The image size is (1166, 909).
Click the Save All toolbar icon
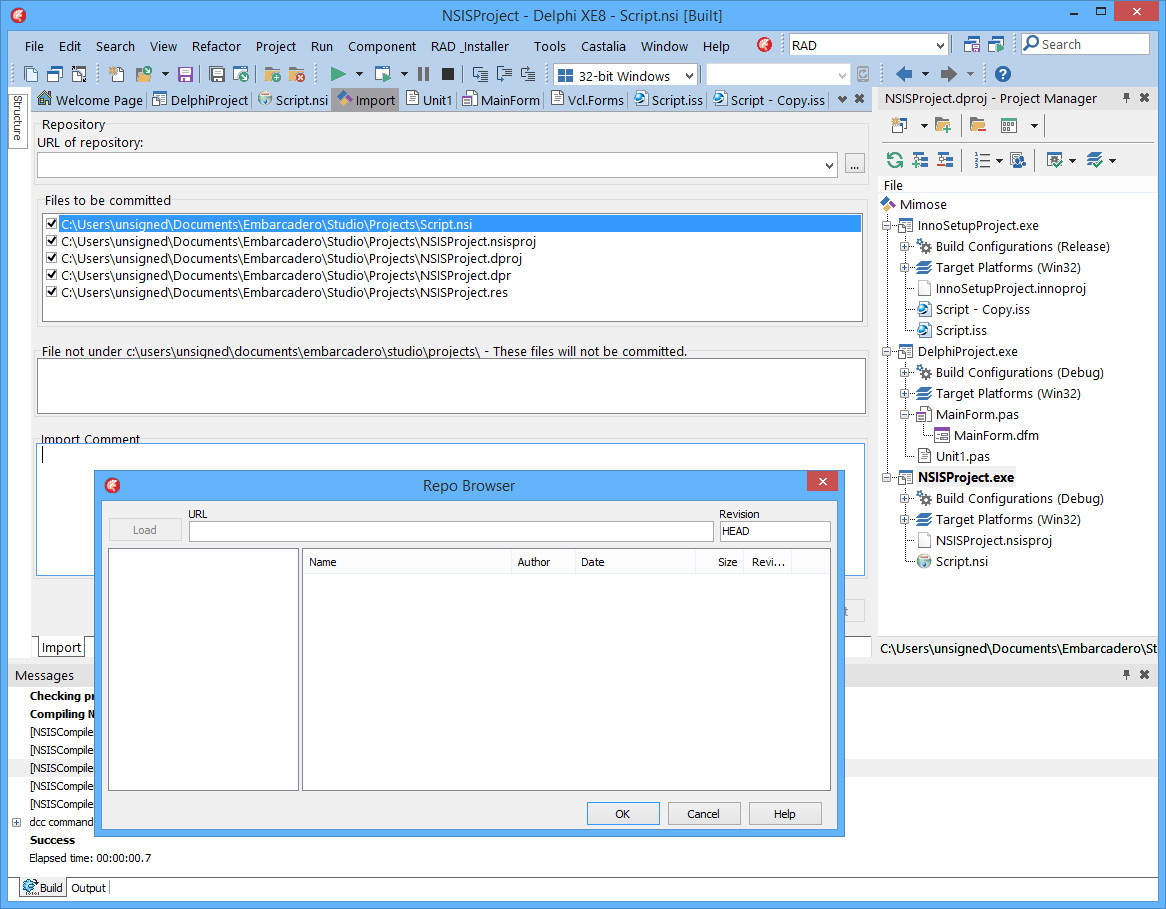pyautogui.click(x=216, y=74)
